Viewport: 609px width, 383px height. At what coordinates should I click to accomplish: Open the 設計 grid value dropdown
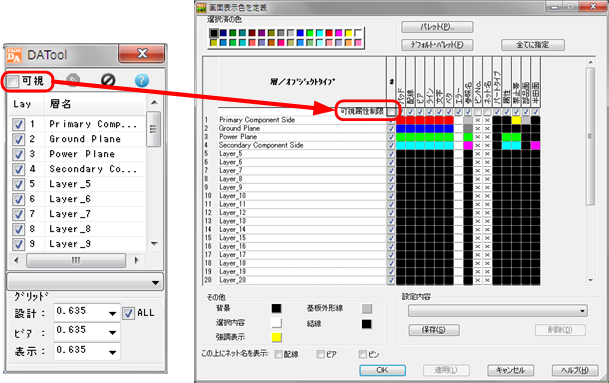pyautogui.click(x=112, y=313)
